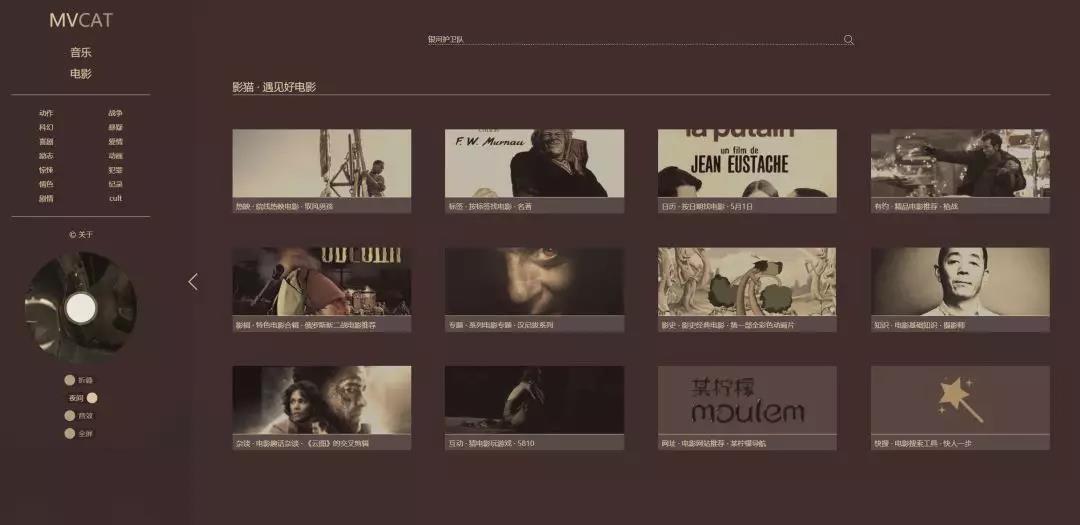Open the 音乐 section

81,52
